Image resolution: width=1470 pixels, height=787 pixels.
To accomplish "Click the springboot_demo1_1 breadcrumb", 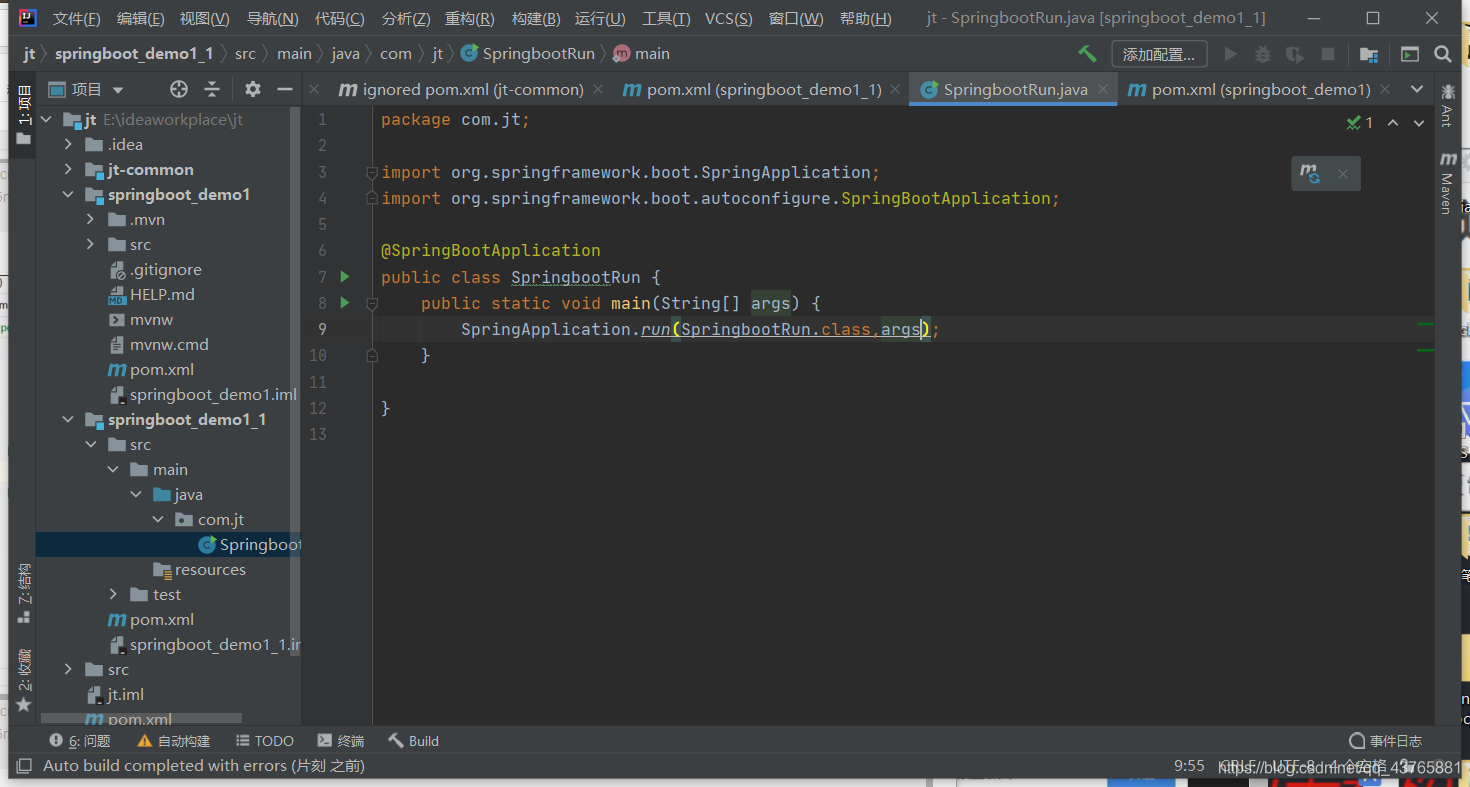I will (x=134, y=54).
